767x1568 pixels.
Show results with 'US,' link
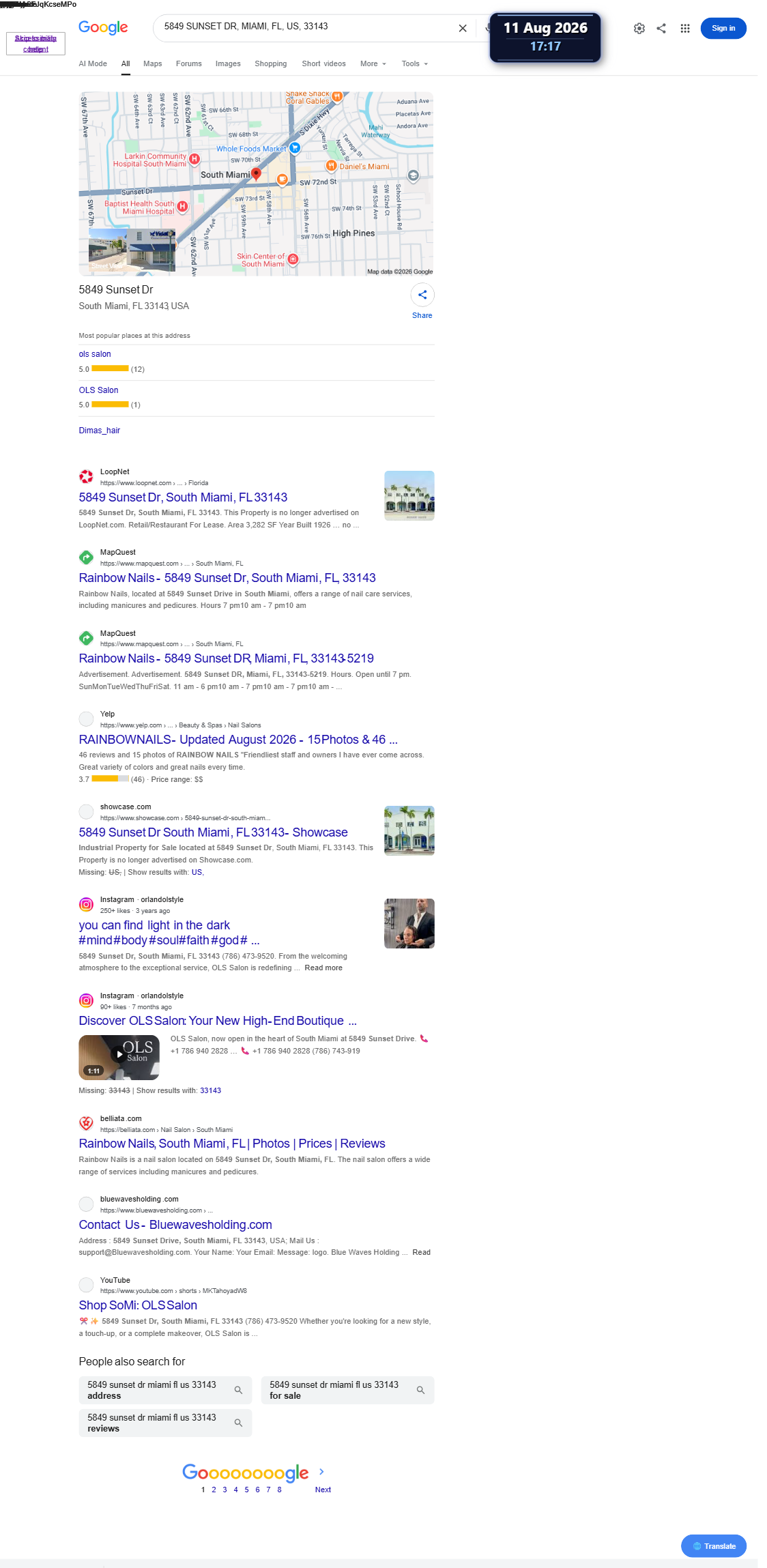click(197, 872)
